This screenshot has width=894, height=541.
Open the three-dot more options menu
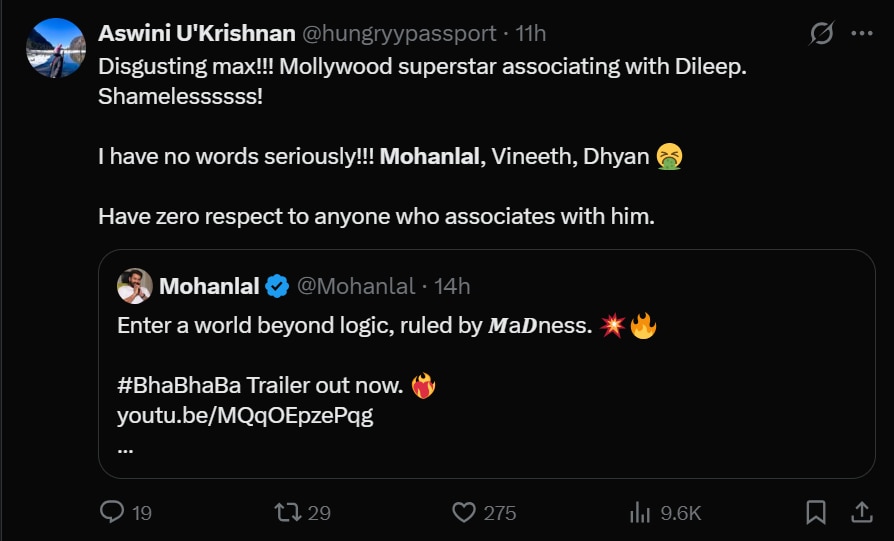coord(861,34)
